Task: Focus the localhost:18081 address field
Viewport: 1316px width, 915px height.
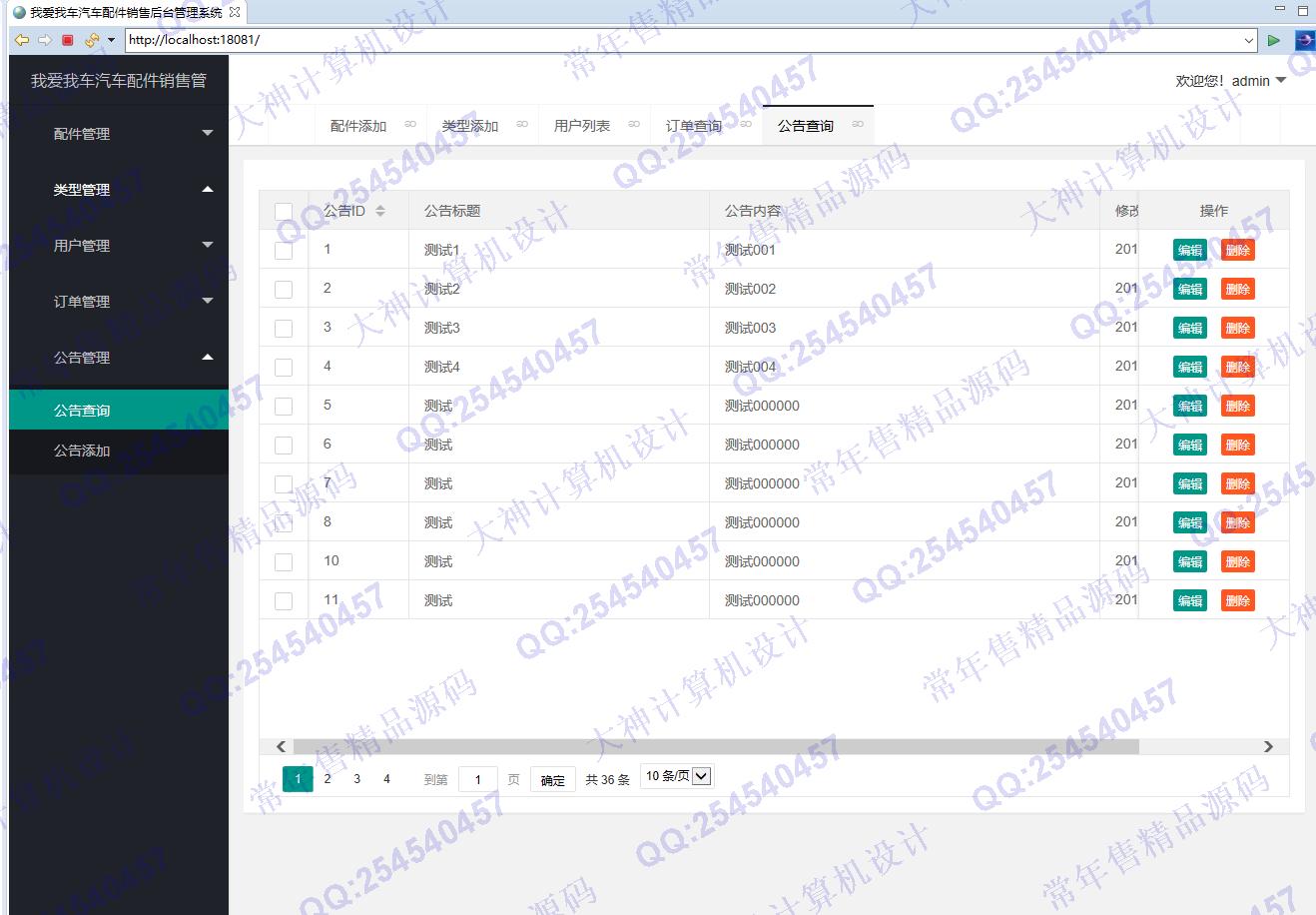Action: [x=683, y=40]
